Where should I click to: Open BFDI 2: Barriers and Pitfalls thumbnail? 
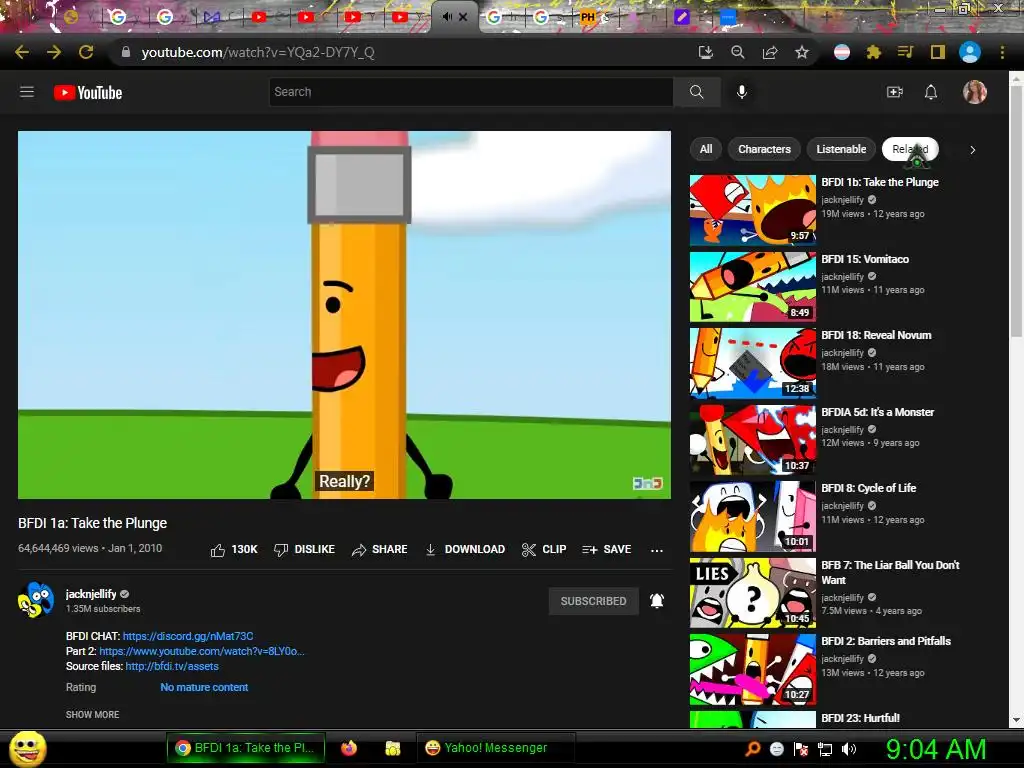(x=753, y=669)
